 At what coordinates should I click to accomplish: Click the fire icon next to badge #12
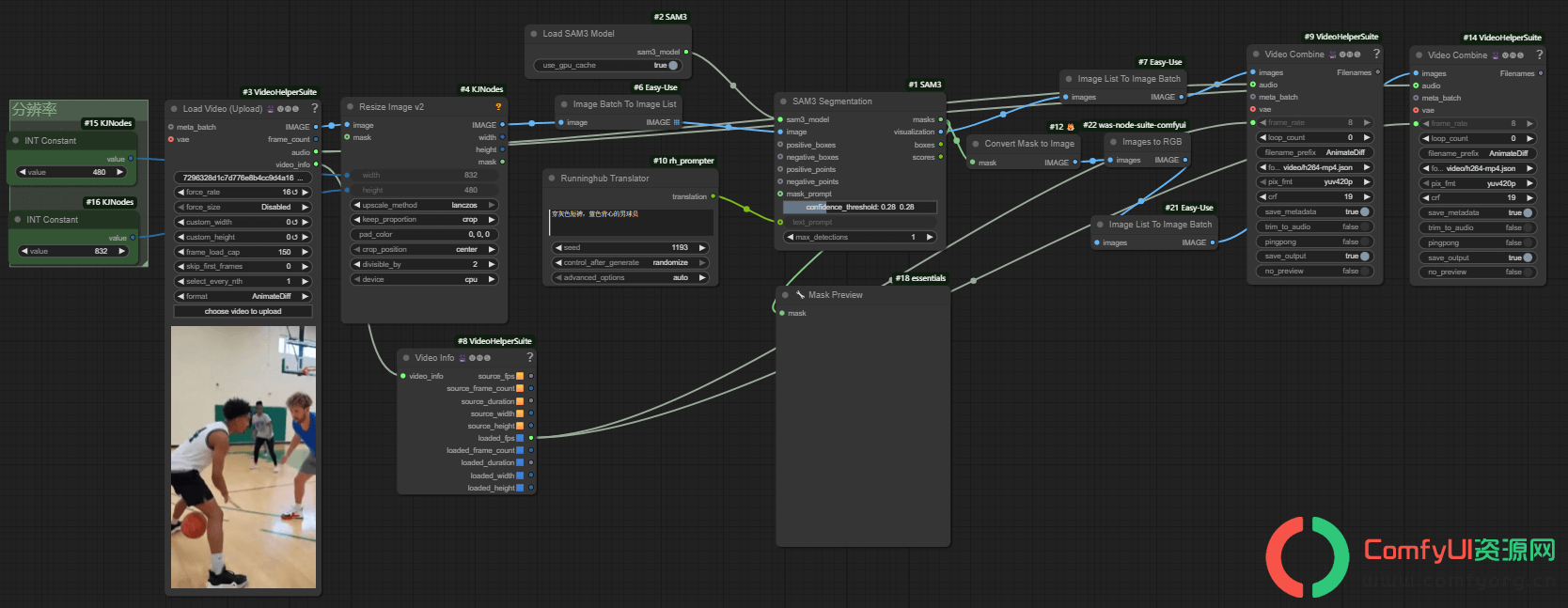pyautogui.click(x=1071, y=127)
